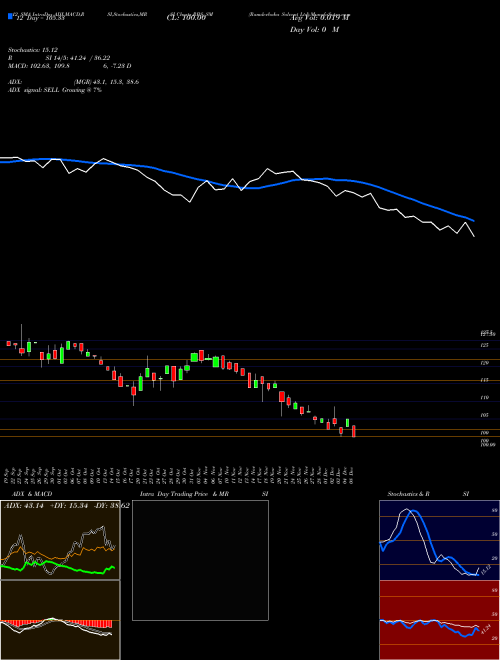Click the '(MGR) 43.1, 15.3, 38.6' ADX values
The height and width of the screenshot is (660, 500).
click(106, 82)
